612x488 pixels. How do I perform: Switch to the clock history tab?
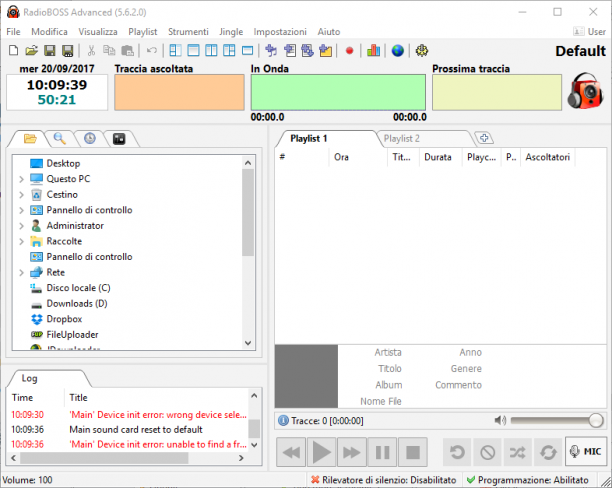(x=89, y=138)
